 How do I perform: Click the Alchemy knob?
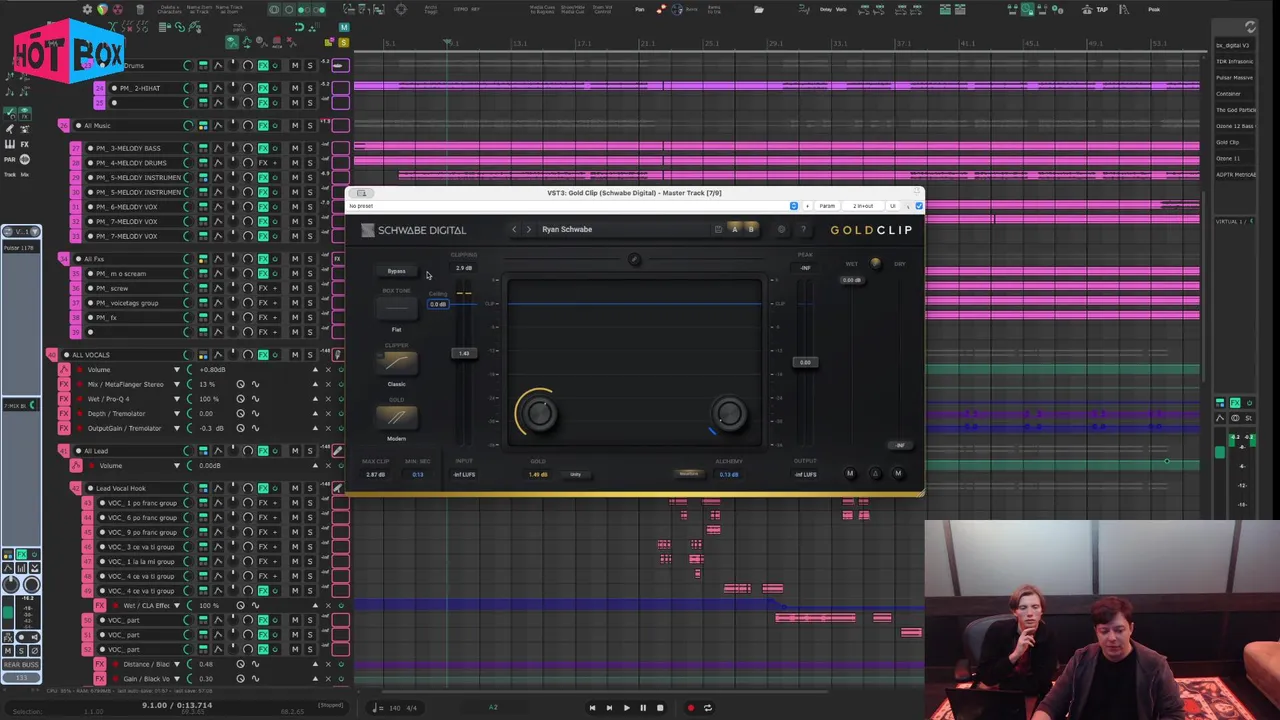point(729,413)
